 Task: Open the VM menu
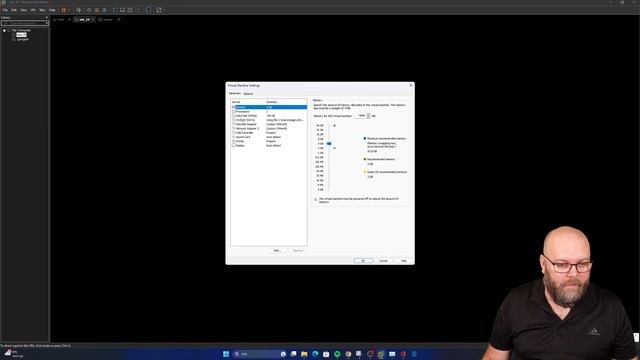(x=33, y=10)
